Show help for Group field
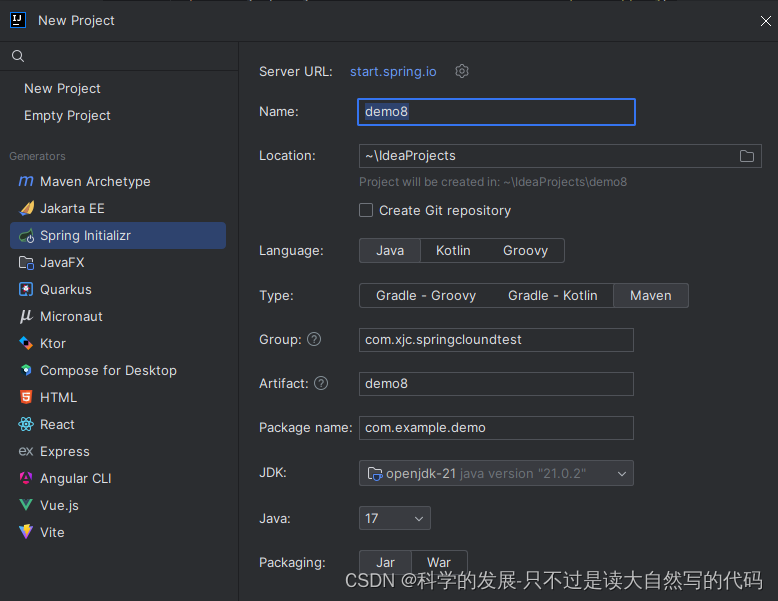 [x=314, y=339]
